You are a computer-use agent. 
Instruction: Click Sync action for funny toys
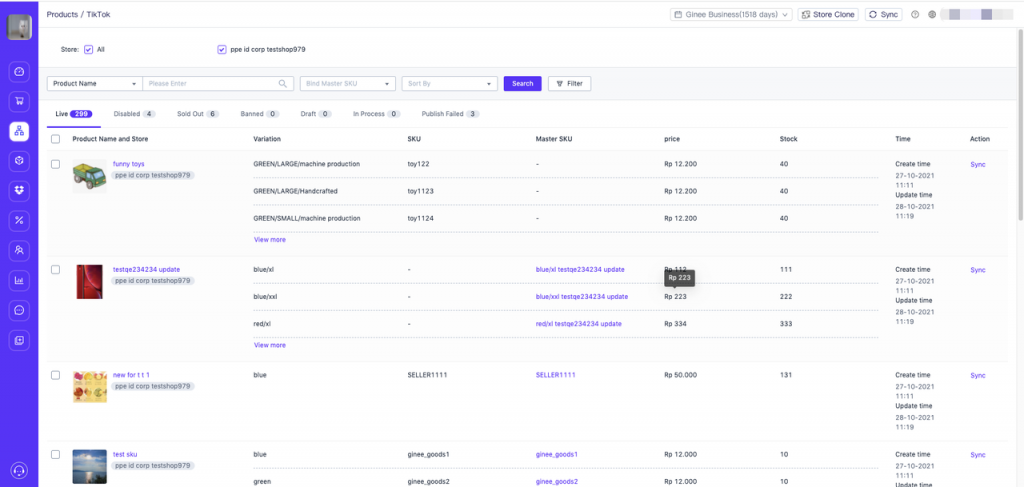[x=978, y=165]
